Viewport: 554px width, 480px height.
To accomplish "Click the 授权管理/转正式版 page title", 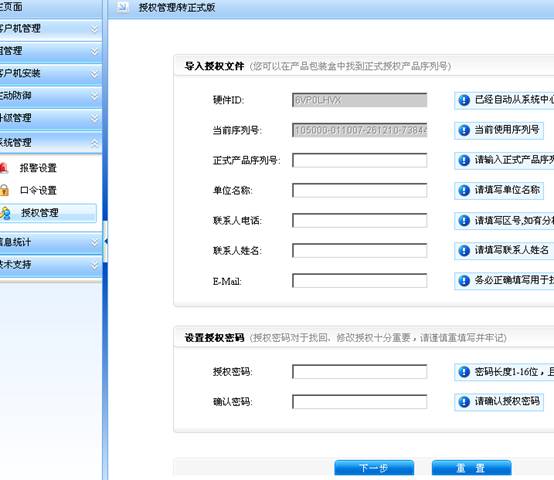I will 177,7.
